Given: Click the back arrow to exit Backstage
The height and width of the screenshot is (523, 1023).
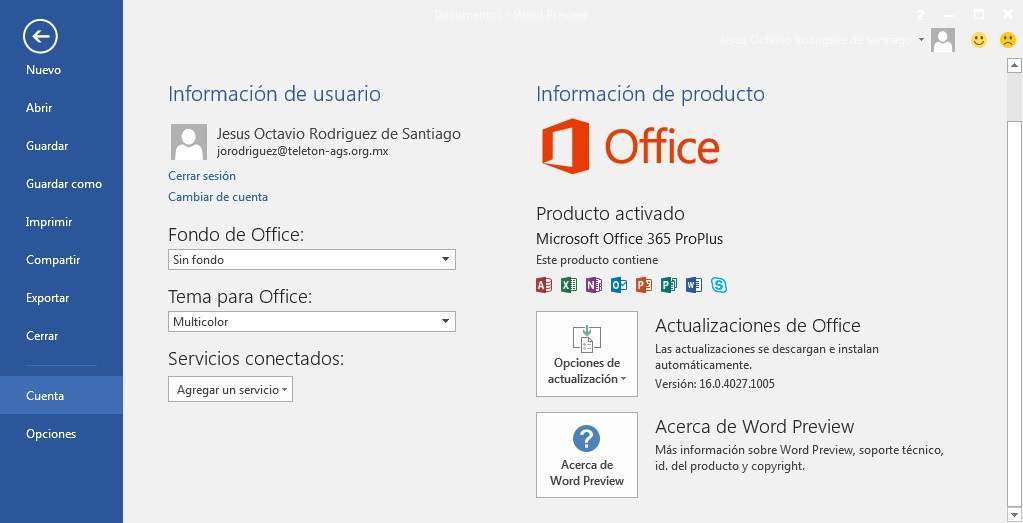Looking at the screenshot, I should 40,37.
